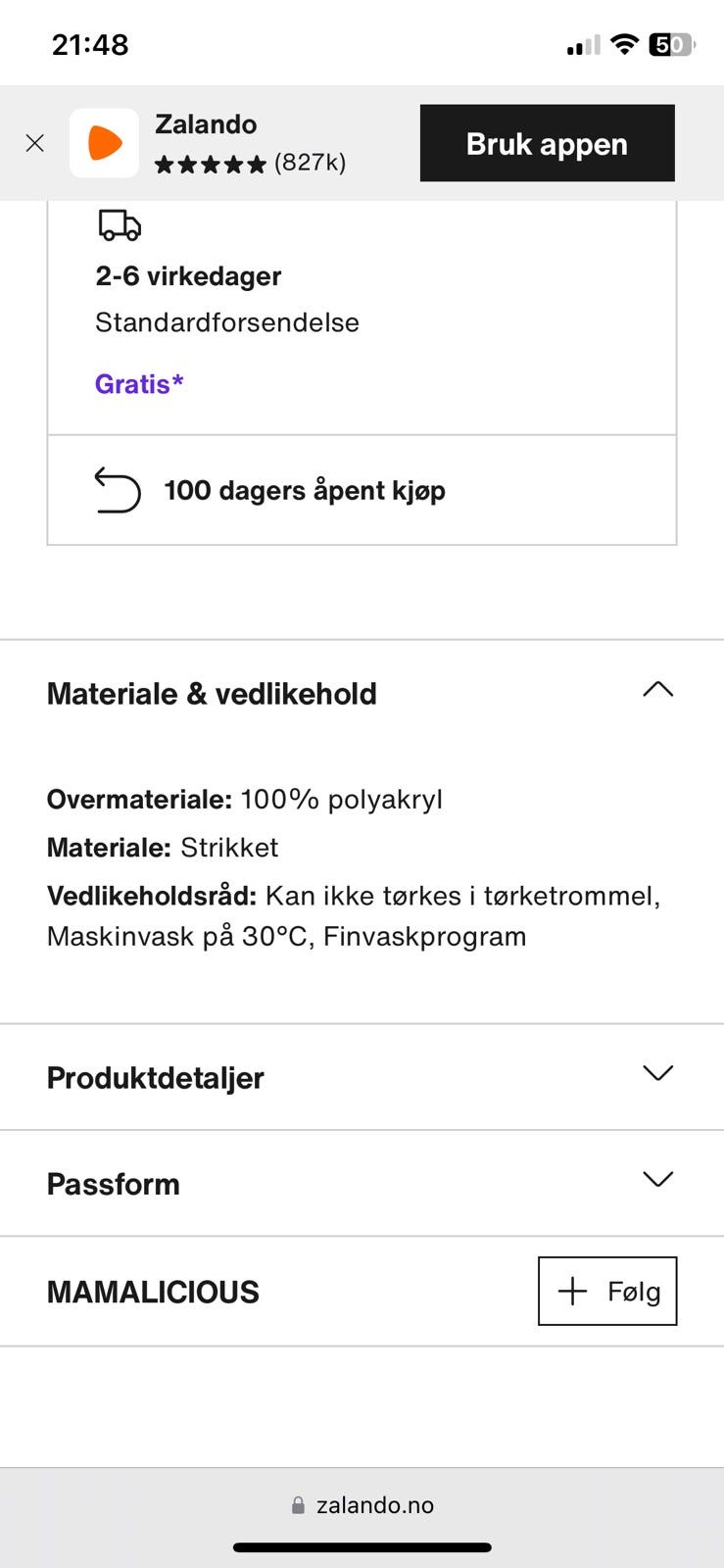This screenshot has width=724, height=1568.
Task: Tap the Wi-Fi status icon
Action: point(623,44)
